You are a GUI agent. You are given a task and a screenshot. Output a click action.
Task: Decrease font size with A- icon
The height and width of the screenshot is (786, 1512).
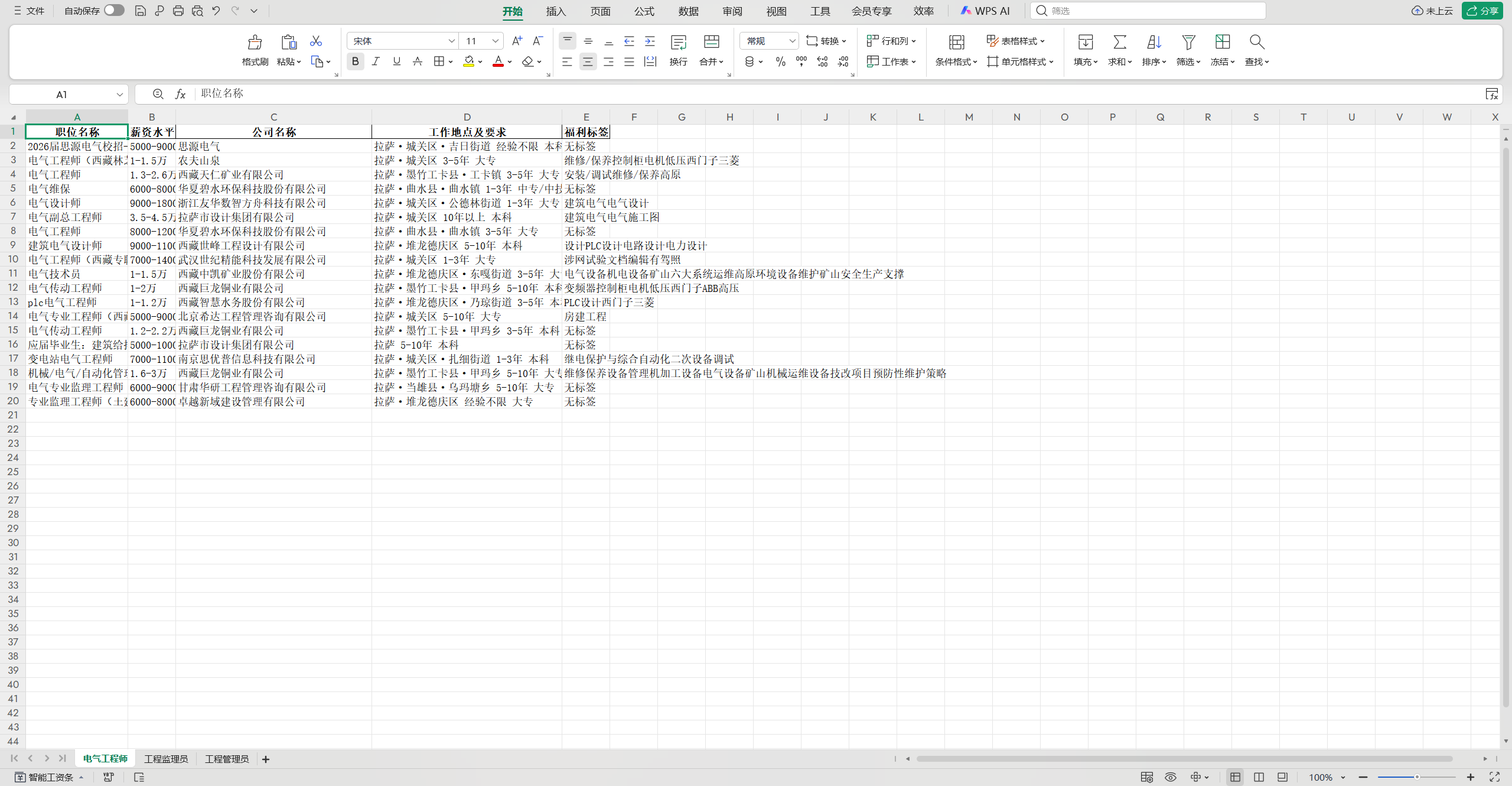coord(537,41)
